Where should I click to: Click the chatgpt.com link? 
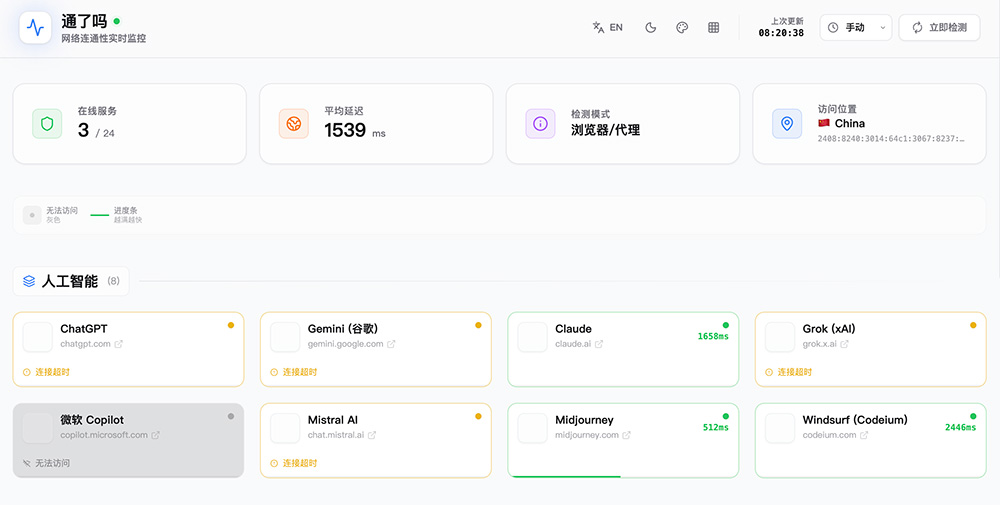click(x=85, y=344)
